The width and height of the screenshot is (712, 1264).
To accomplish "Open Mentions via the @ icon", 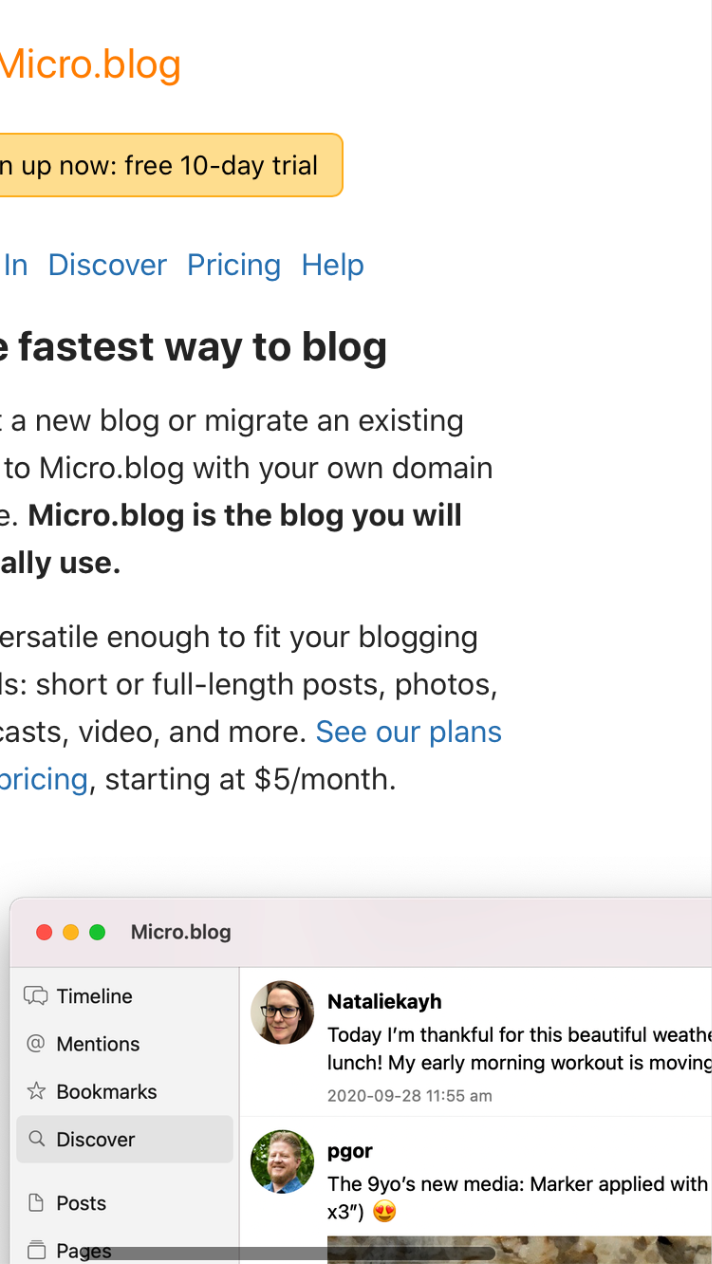I will tap(36, 1044).
